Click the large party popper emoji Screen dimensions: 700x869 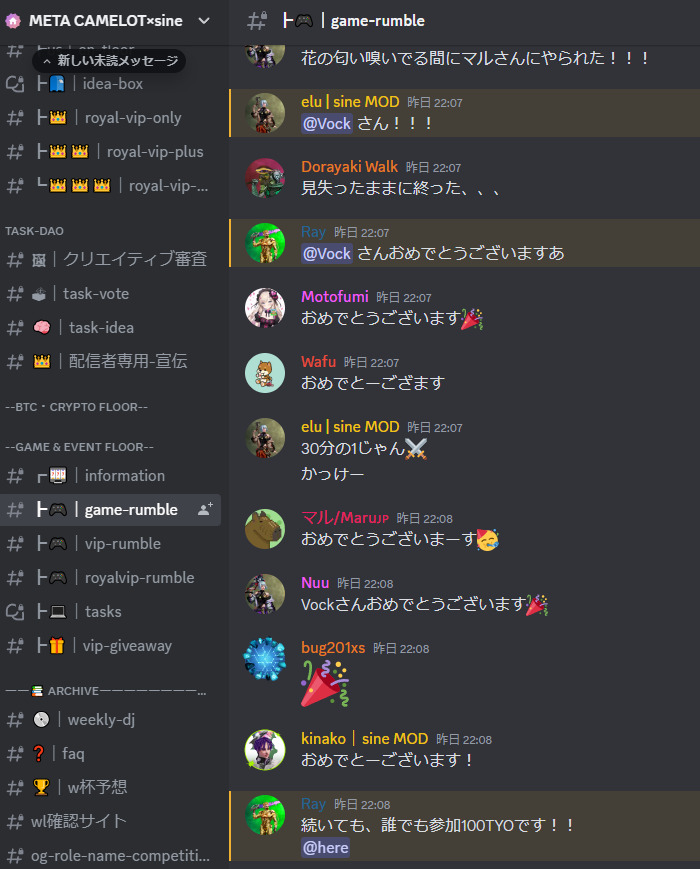point(325,684)
